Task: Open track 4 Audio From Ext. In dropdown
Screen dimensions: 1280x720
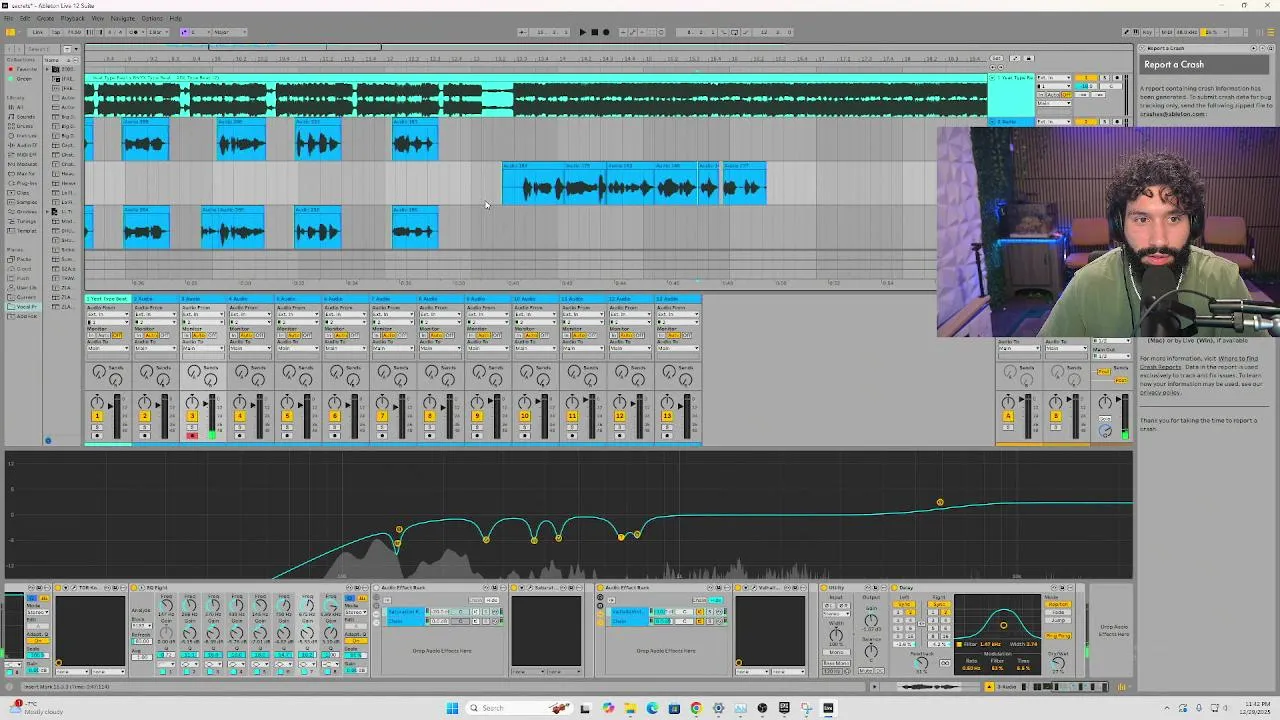Action: pos(250,314)
